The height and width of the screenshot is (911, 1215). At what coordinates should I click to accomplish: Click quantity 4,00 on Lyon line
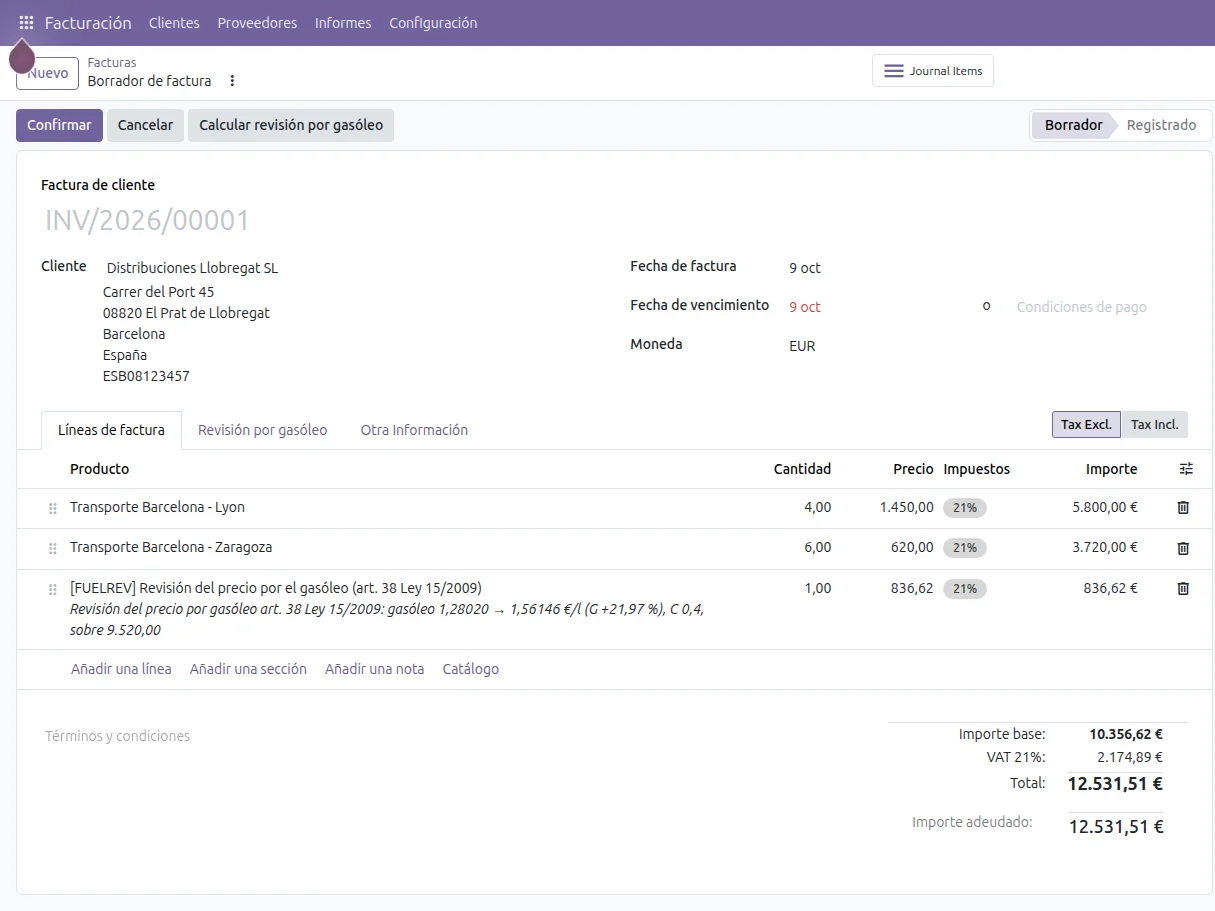click(x=817, y=507)
